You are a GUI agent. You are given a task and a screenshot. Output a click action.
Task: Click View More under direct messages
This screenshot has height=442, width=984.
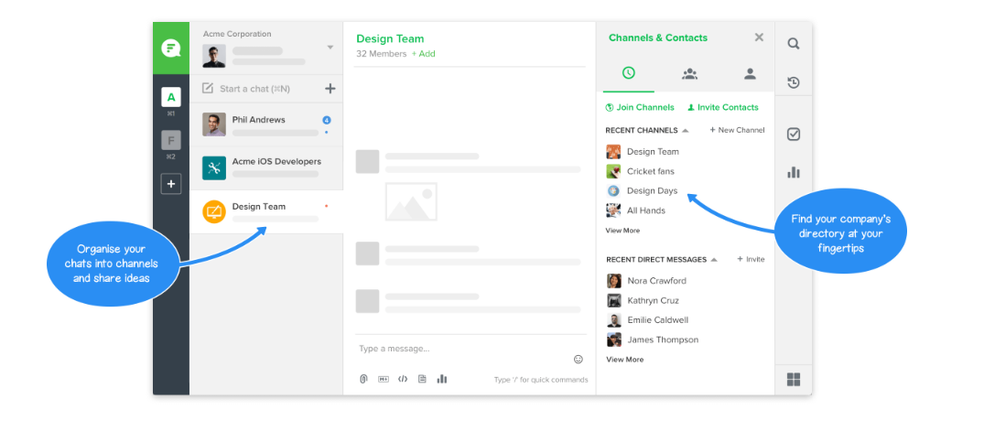coord(624,359)
